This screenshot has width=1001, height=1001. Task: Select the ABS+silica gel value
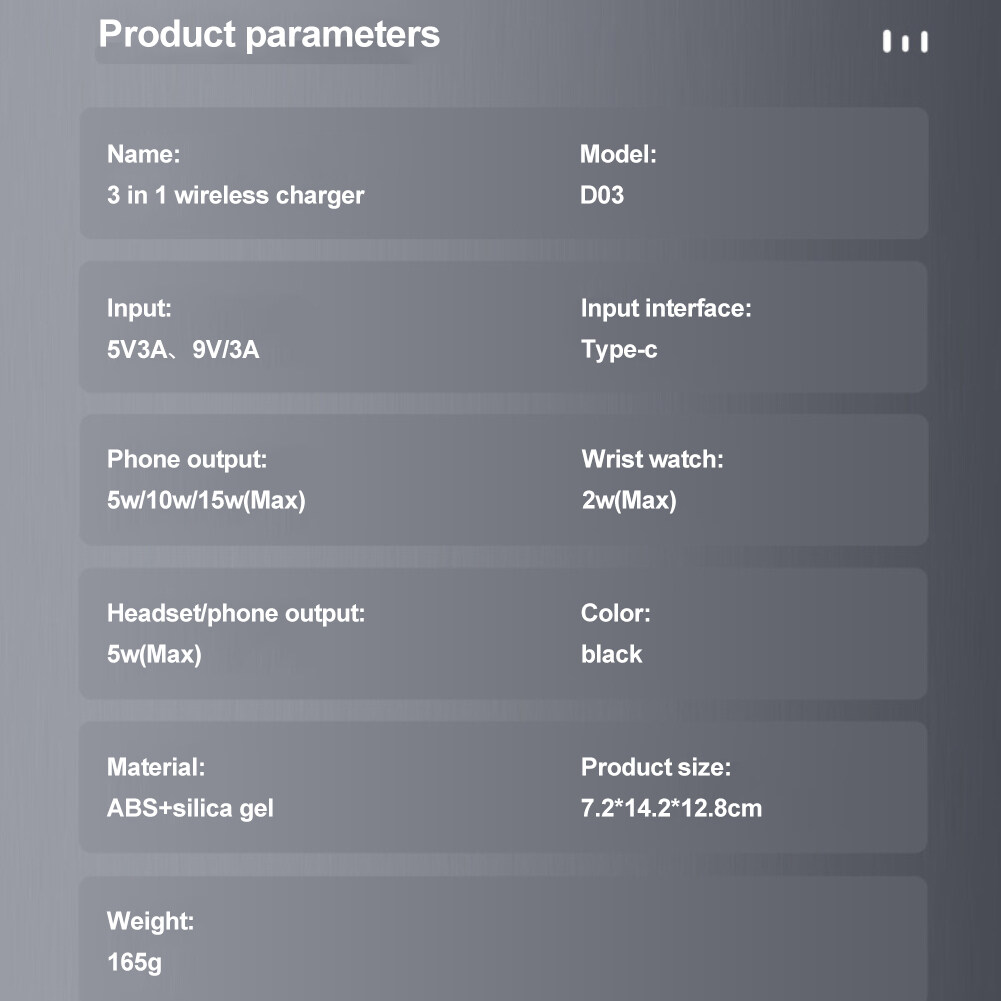pos(190,808)
